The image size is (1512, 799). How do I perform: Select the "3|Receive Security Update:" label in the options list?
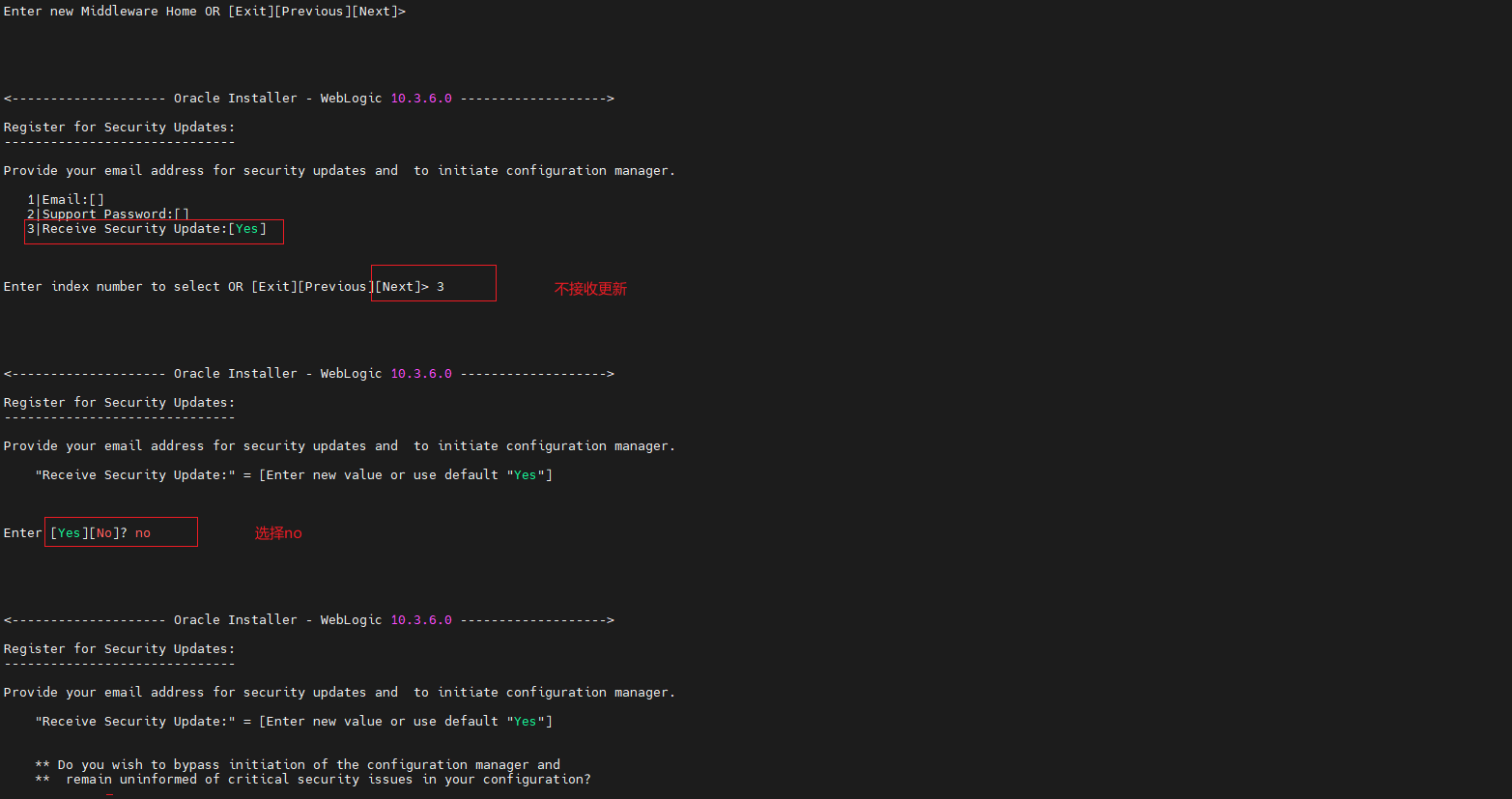[x=128, y=229]
